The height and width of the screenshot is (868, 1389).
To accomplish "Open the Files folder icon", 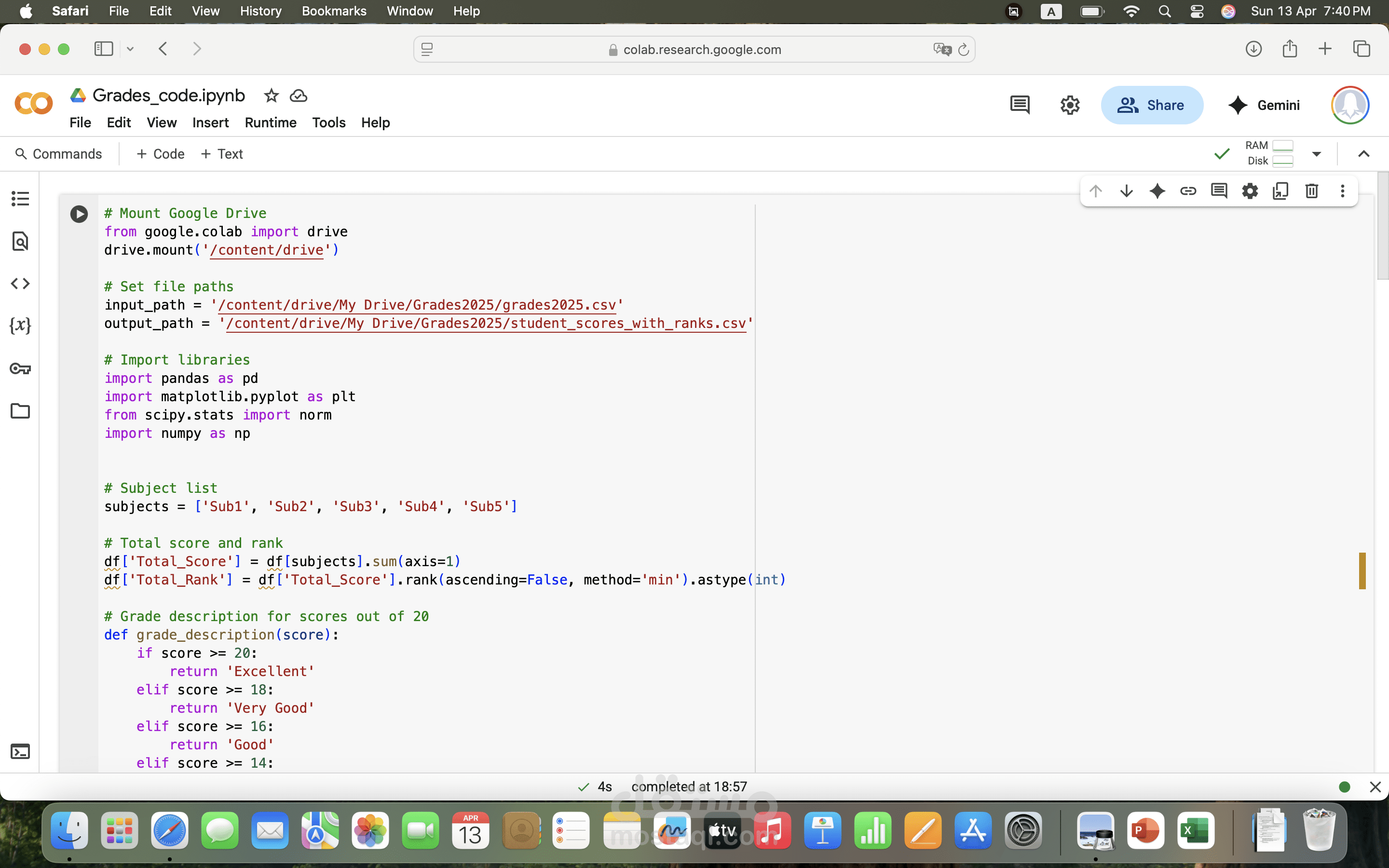I will pos(20,411).
